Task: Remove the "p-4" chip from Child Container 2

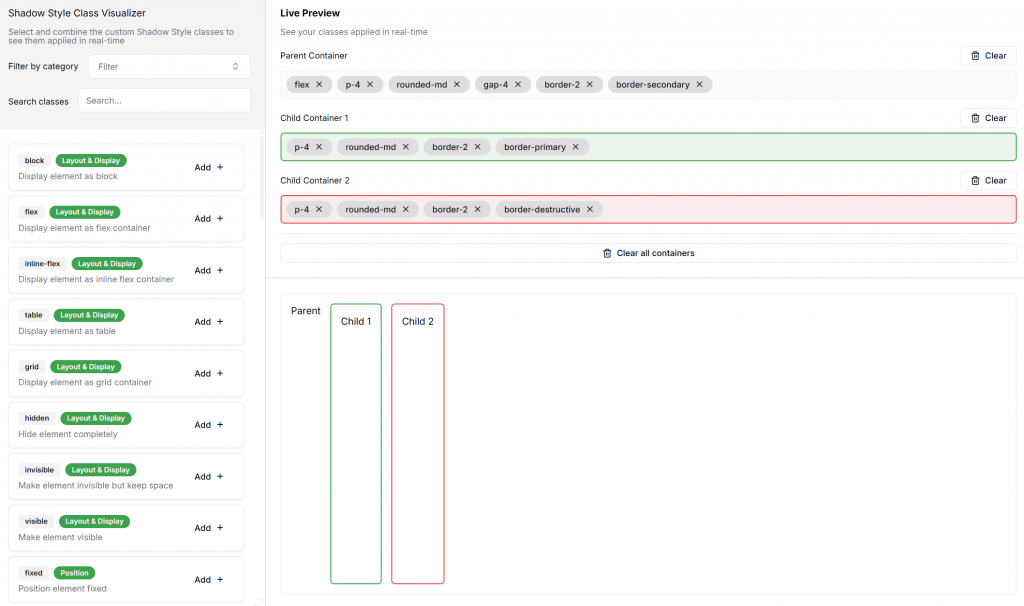Action: pos(321,209)
